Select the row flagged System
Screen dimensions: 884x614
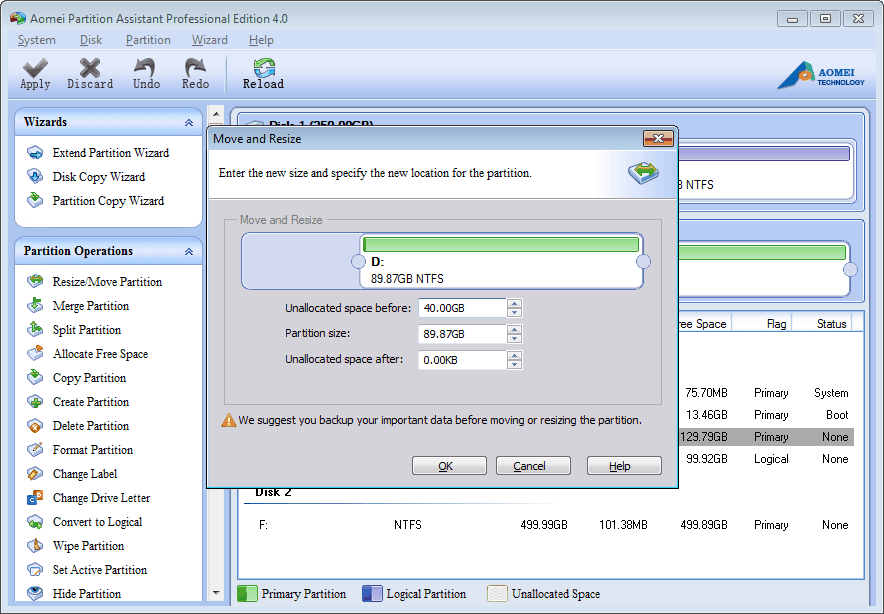pos(765,393)
